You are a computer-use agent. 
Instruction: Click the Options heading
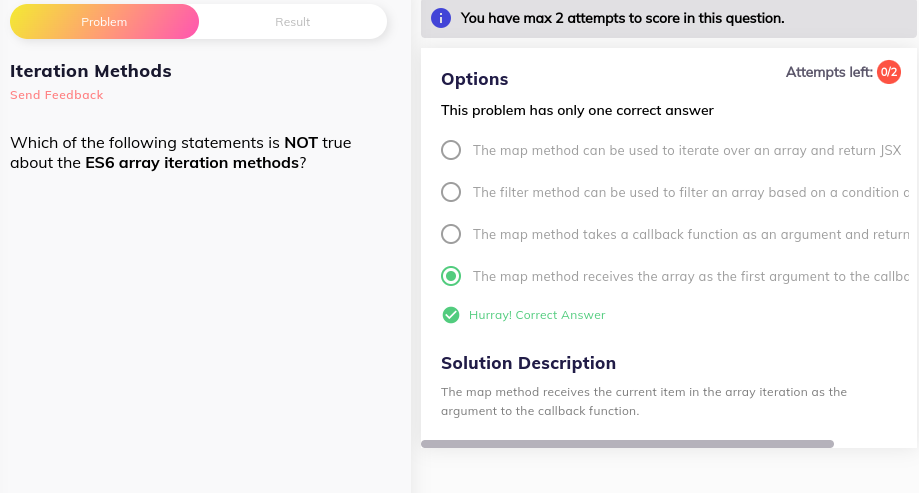point(474,79)
